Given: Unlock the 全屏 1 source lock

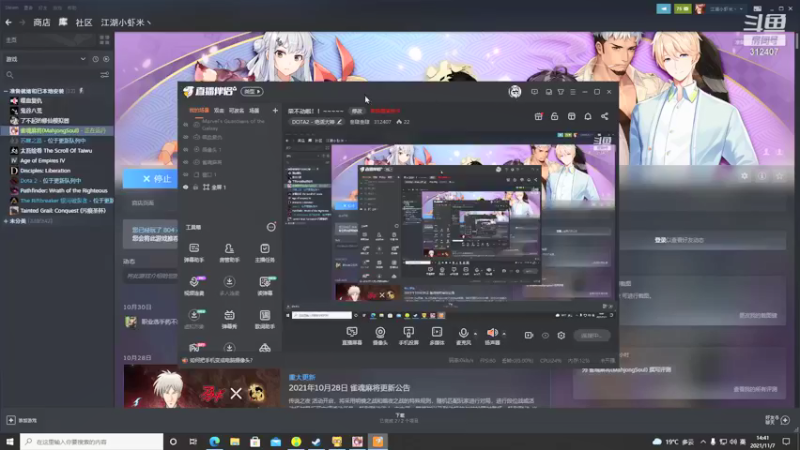Looking at the screenshot, I should click(195, 187).
